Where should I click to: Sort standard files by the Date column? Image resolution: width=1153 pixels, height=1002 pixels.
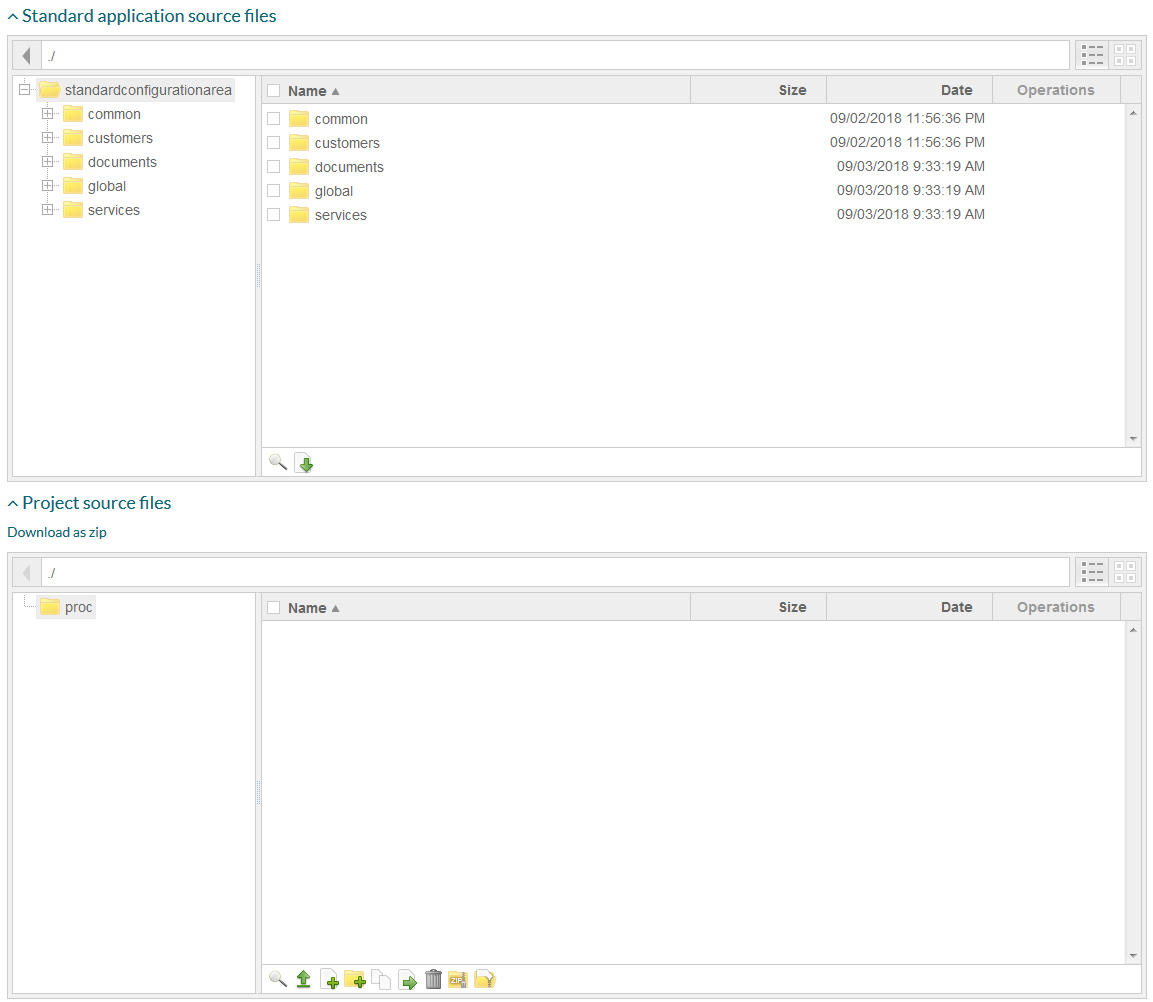pyautogui.click(x=956, y=90)
